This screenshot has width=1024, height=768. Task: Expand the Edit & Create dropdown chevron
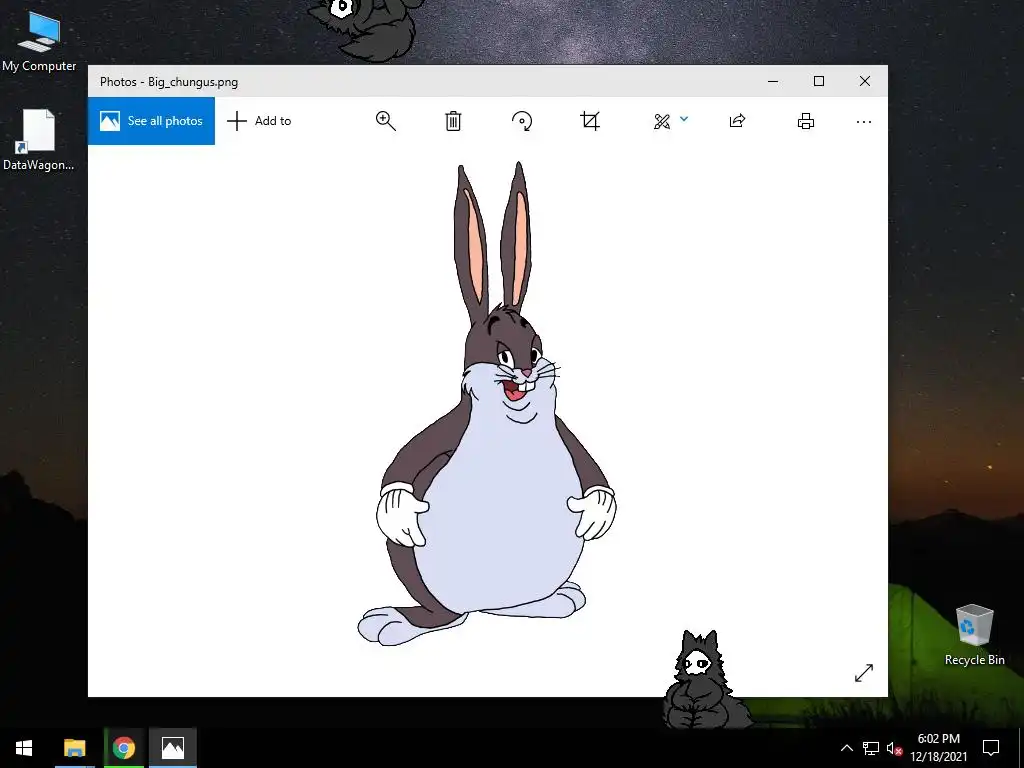(684, 119)
